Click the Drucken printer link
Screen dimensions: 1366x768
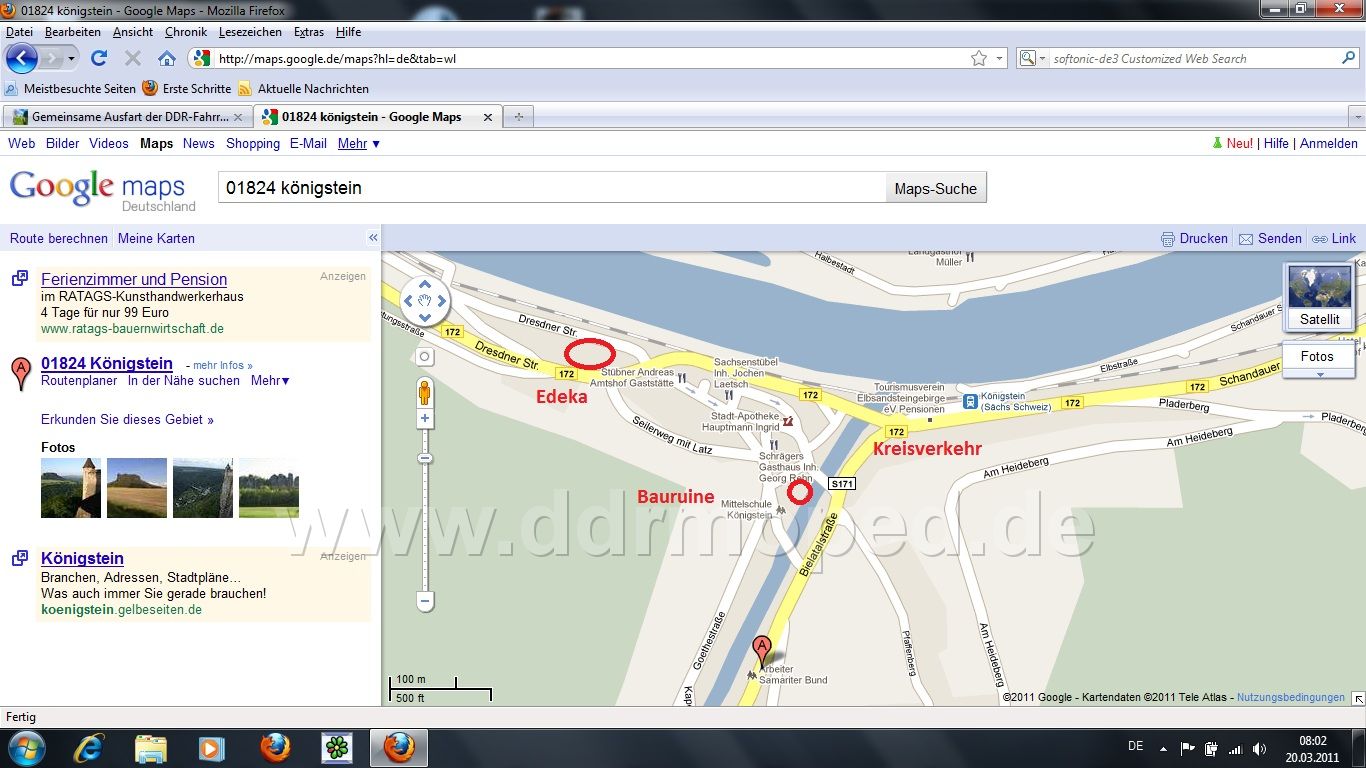pos(1194,238)
